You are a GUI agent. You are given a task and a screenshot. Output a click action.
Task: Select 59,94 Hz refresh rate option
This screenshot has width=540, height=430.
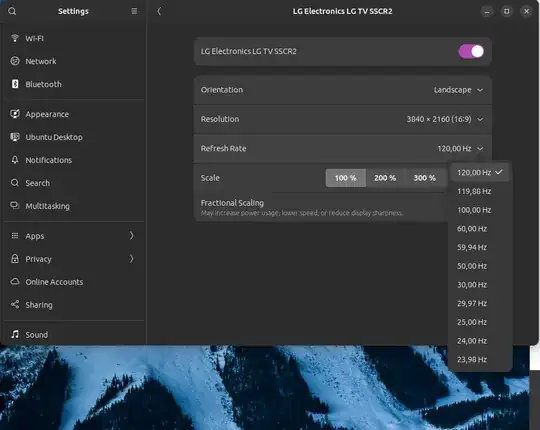click(x=480, y=247)
